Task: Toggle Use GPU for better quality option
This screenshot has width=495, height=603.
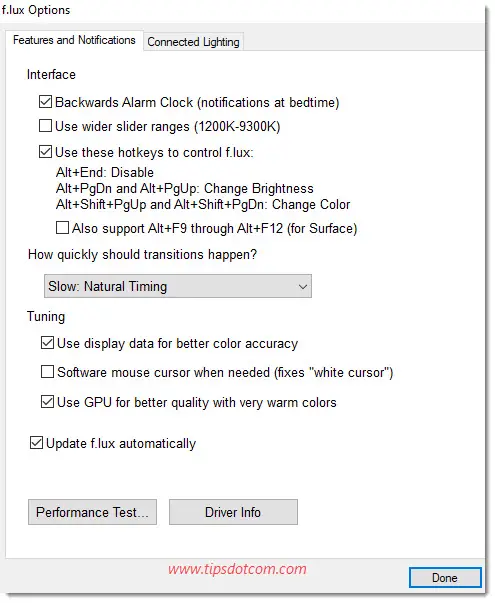Action: click(x=47, y=402)
